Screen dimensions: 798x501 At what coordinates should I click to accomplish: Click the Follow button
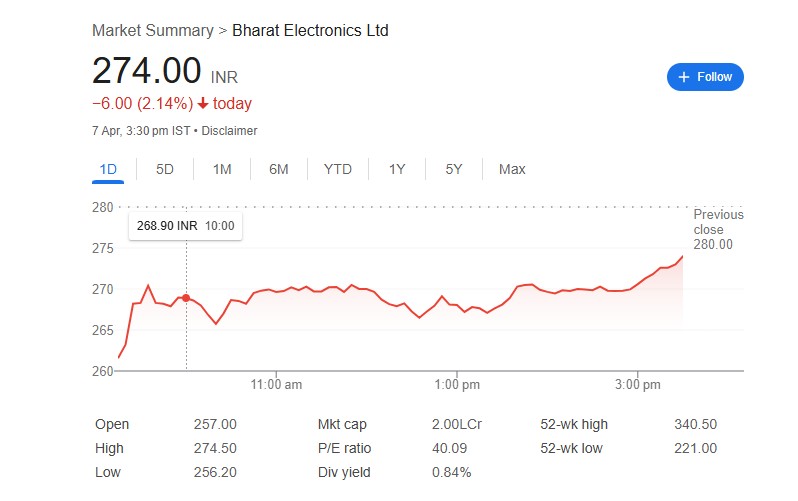tap(705, 77)
